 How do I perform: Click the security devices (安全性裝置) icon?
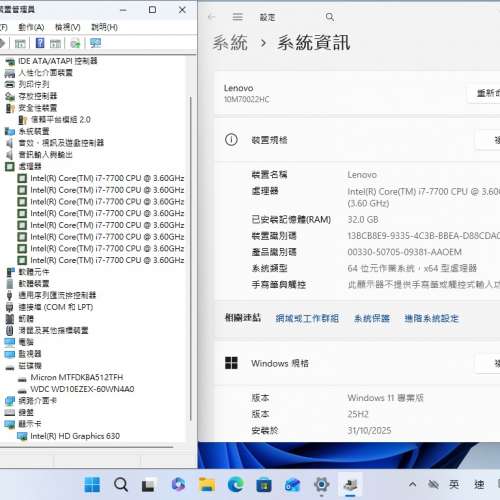click(10, 108)
